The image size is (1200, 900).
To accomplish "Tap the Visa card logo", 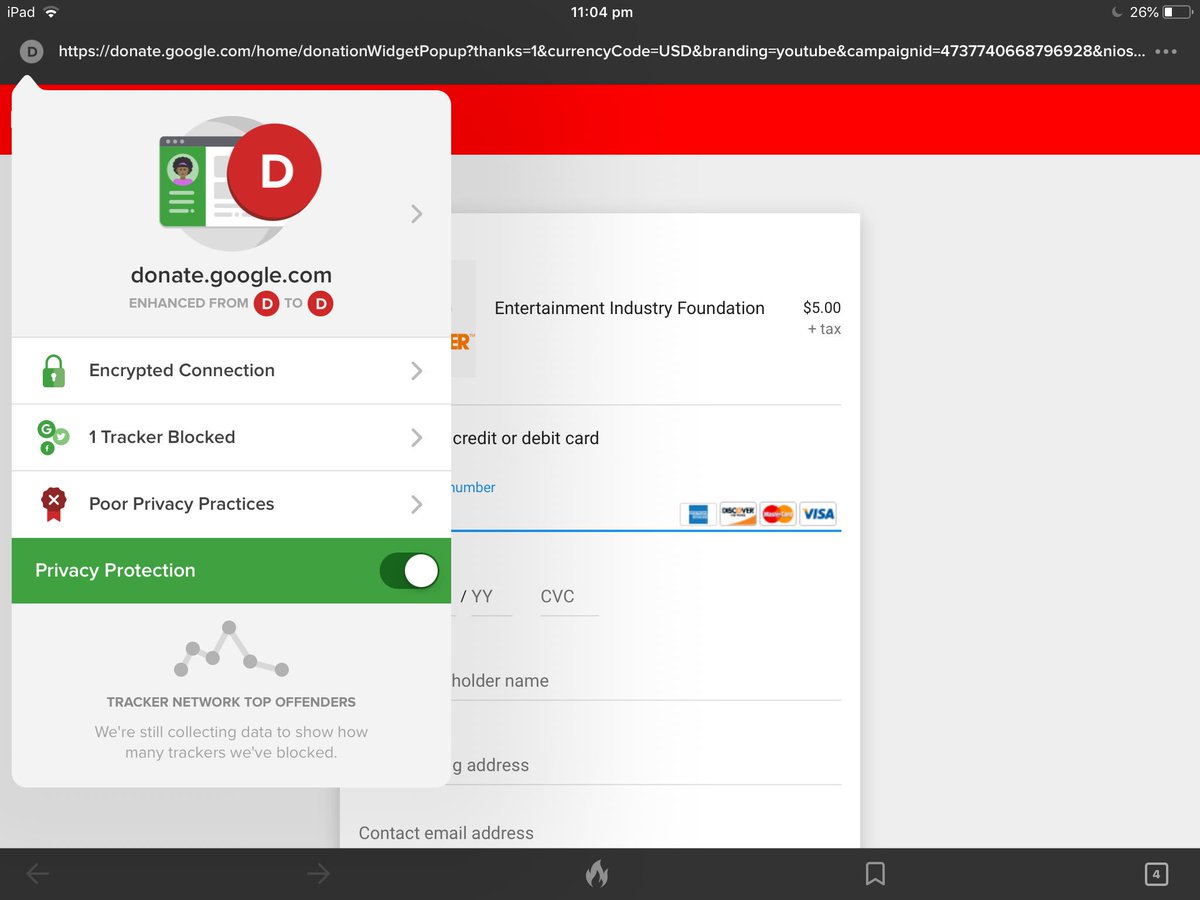I will click(818, 514).
